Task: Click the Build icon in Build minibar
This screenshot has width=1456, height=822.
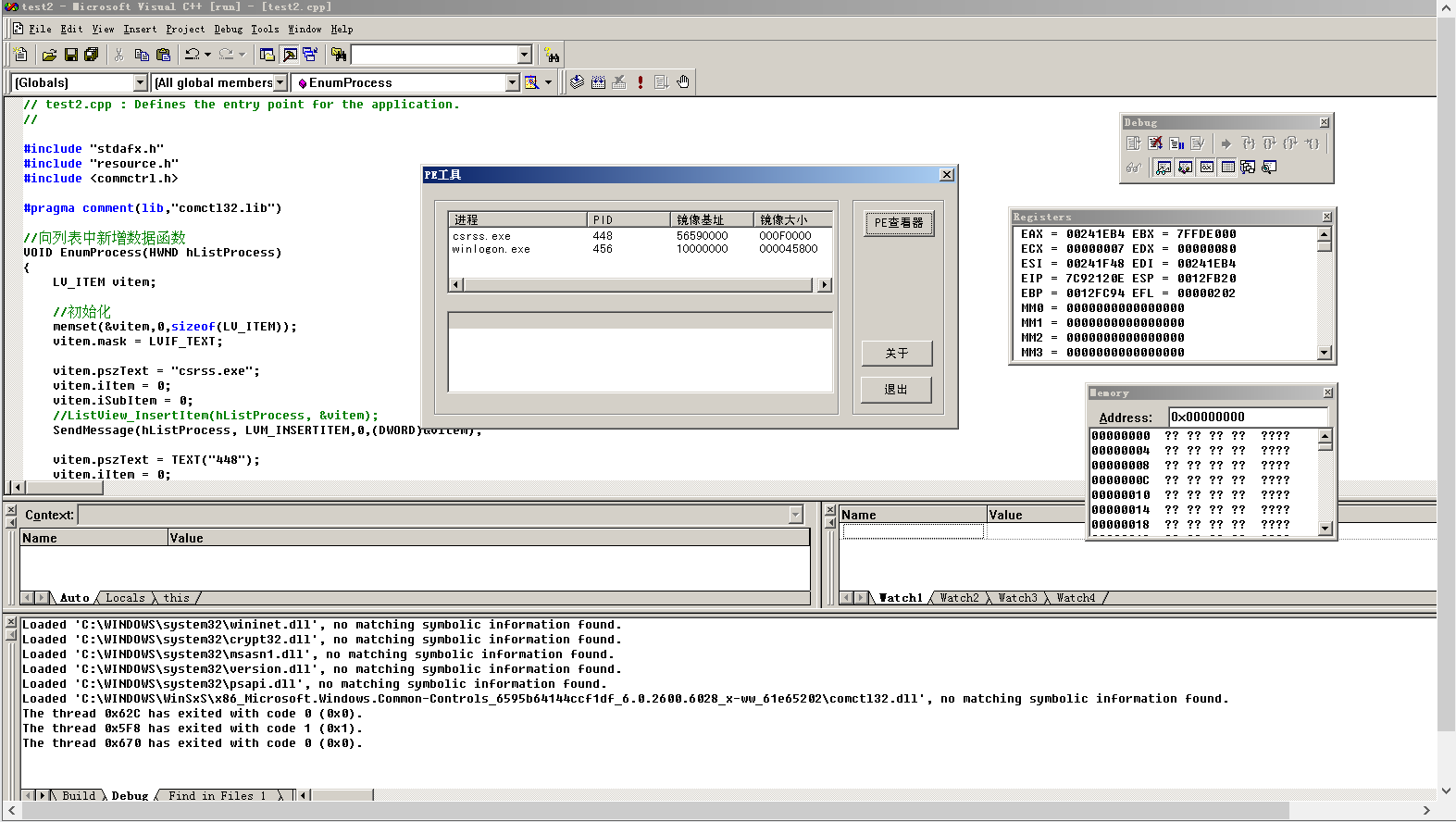Action: click(598, 82)
